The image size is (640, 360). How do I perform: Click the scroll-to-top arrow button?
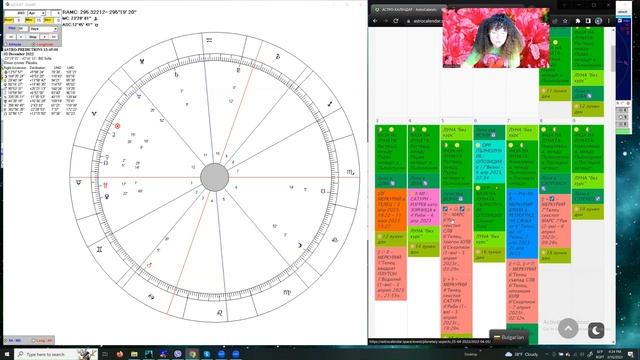pyautogui.click(x=568, y=328)
